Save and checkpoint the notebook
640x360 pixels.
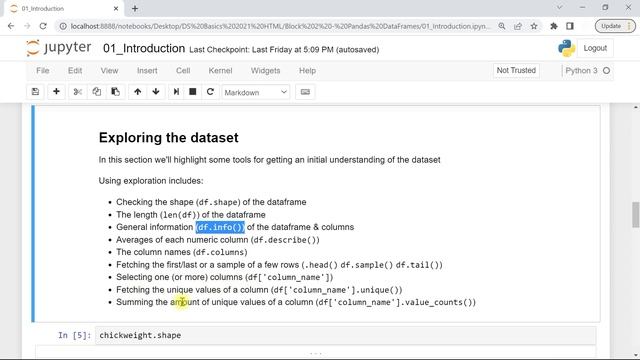tap(36, 92)
